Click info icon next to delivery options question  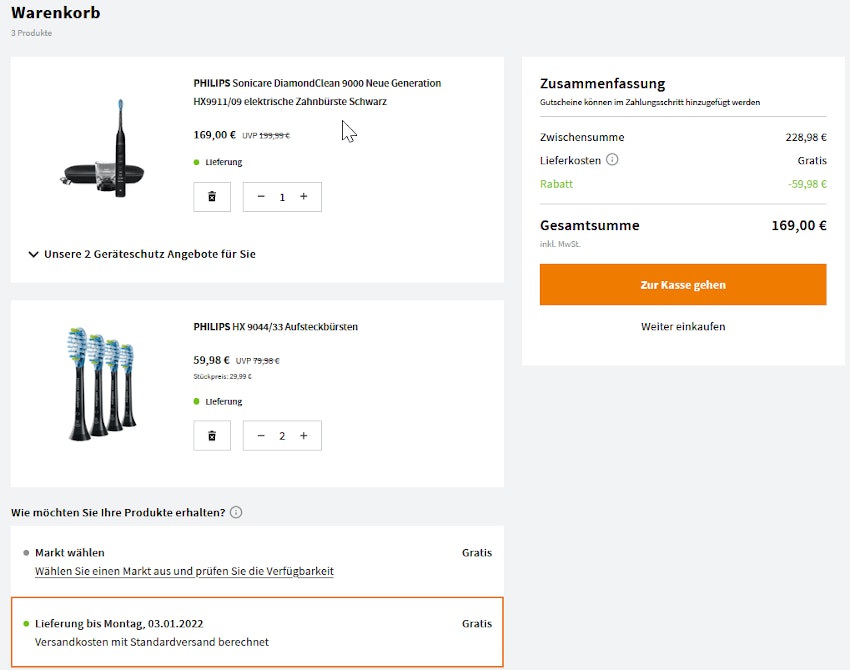tap(237, 512)
